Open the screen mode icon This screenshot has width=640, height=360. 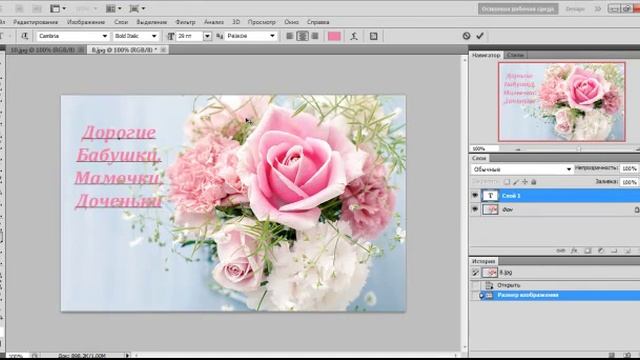[134, 8]
